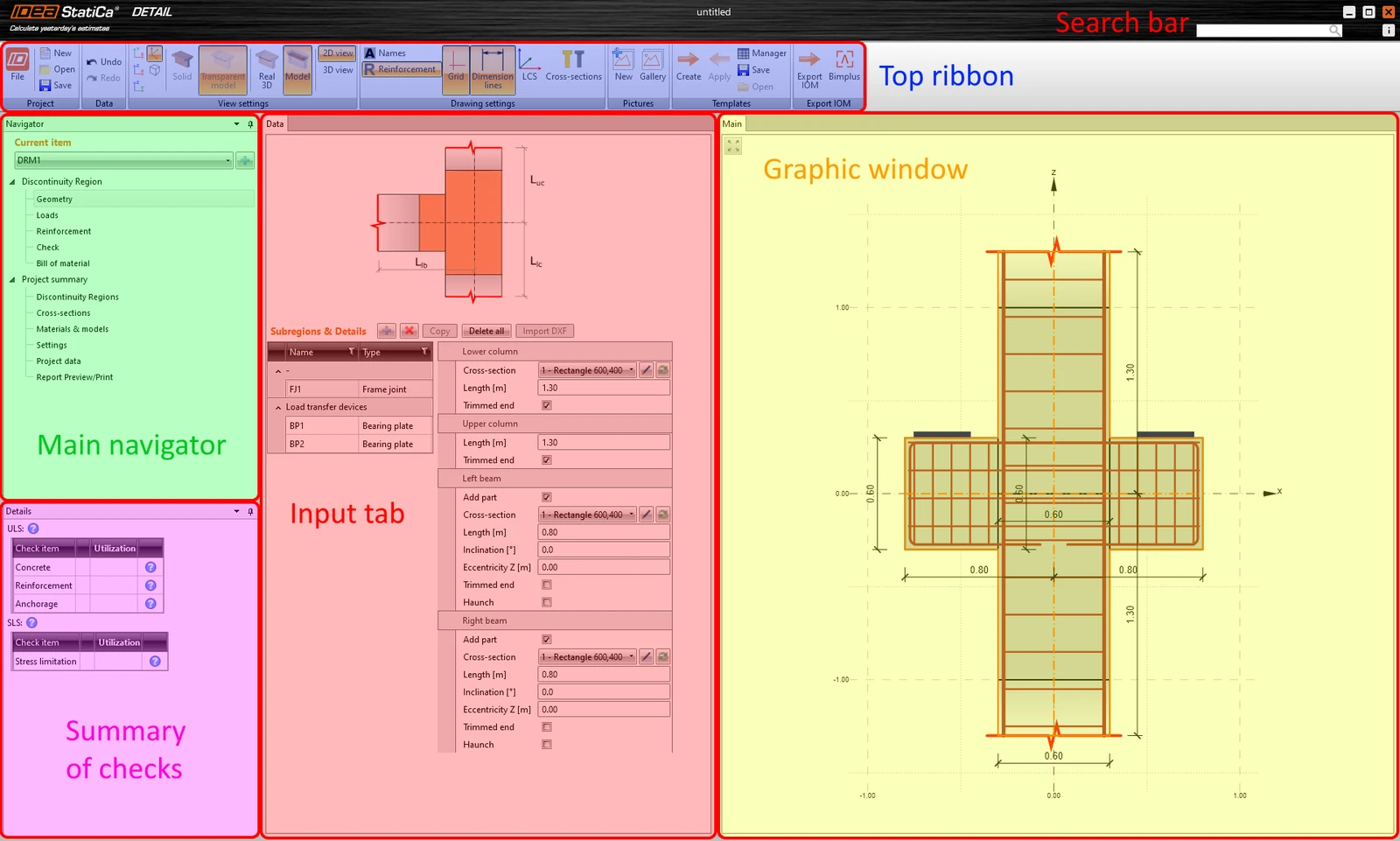
Task: Select Reinforcement in the navigator tree
Action: pos(64,231)
